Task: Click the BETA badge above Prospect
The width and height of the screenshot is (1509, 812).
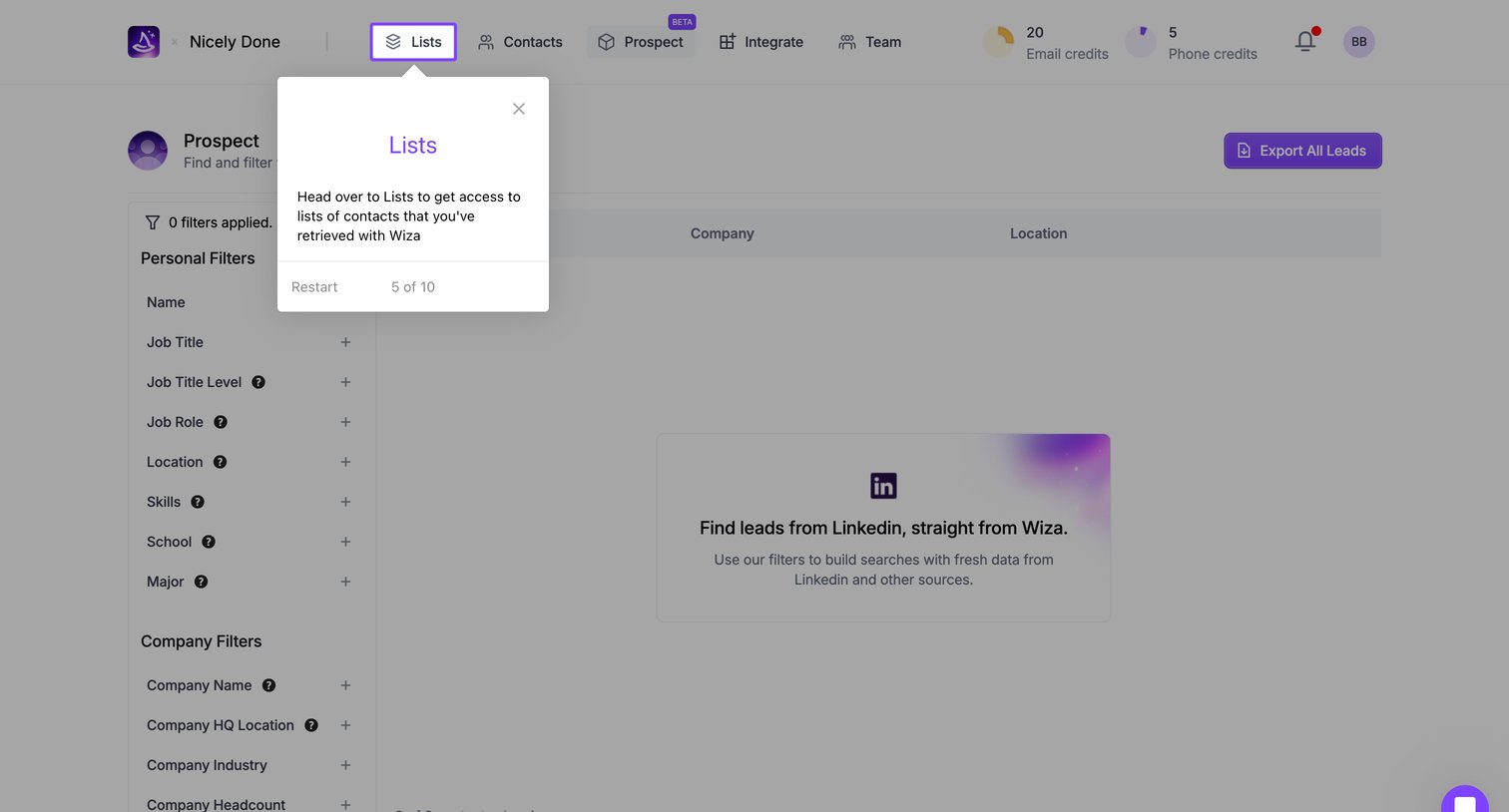Action: tap(683, 22)
